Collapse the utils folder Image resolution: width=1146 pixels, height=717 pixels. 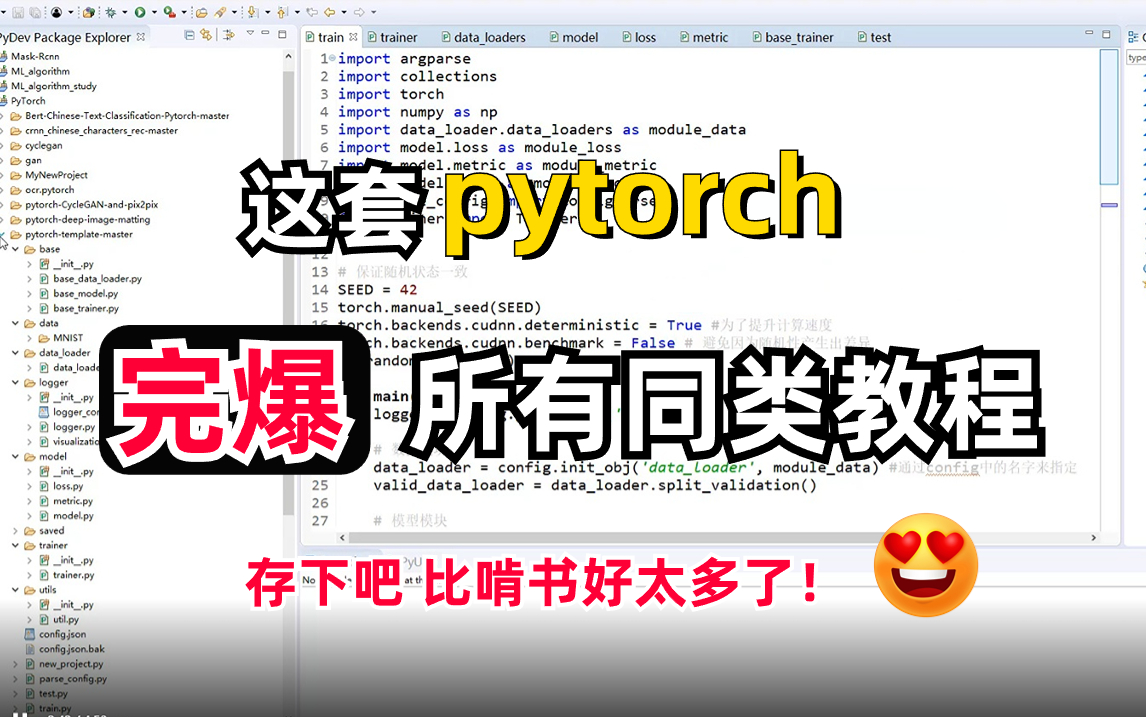pos(15,590)
